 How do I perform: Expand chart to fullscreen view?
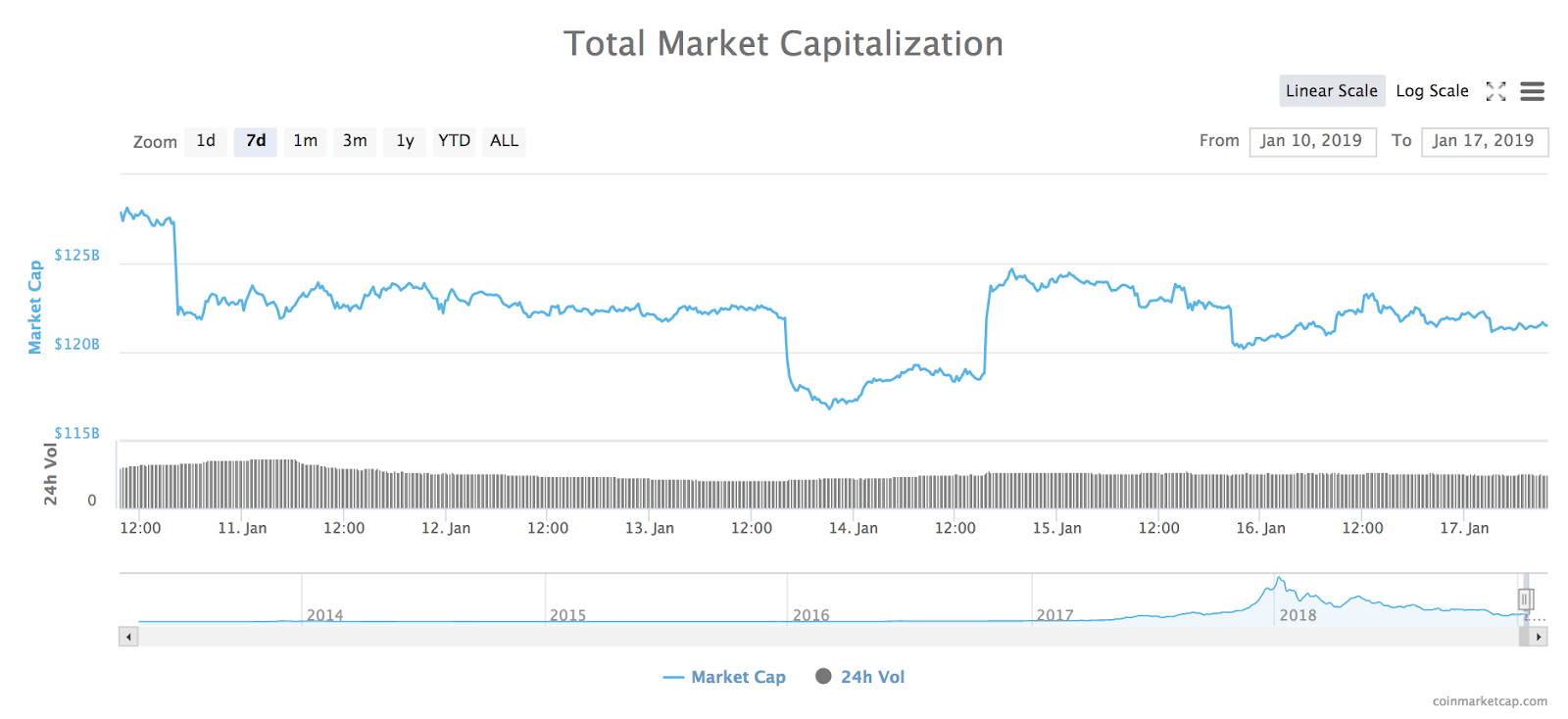pos(1496,91)
